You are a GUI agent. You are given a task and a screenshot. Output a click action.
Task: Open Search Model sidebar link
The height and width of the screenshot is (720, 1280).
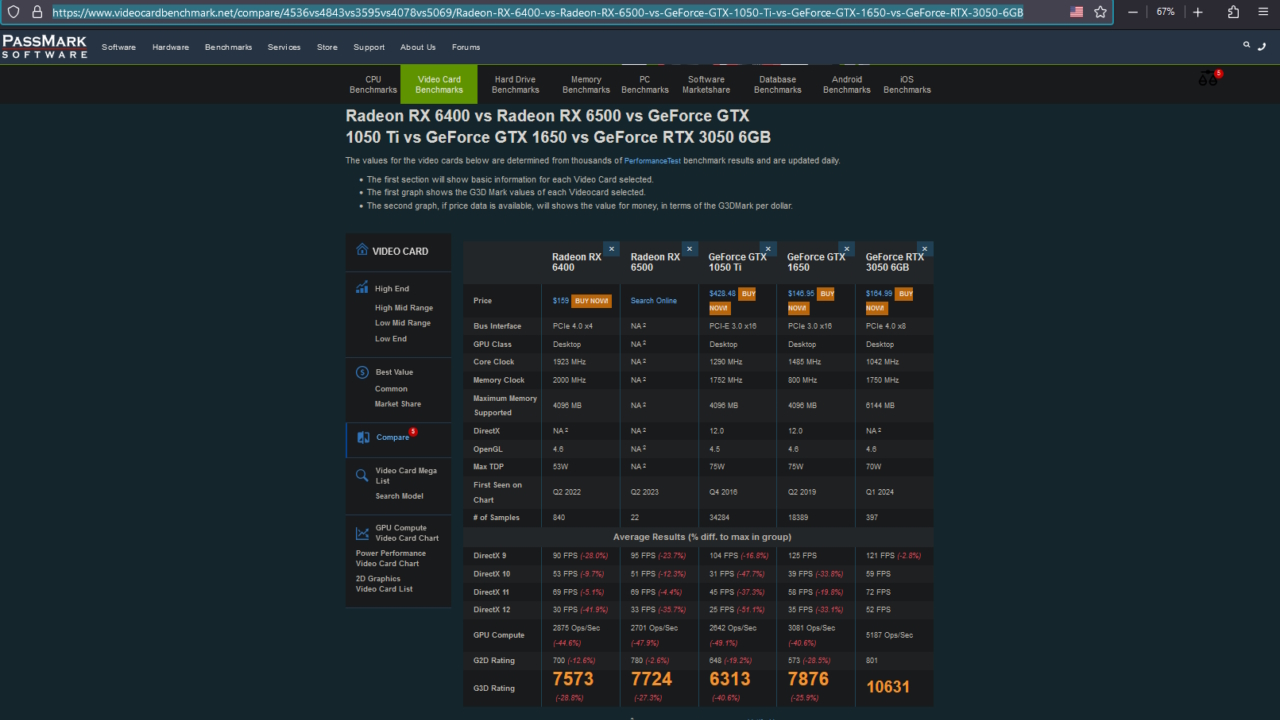(399, 496)
